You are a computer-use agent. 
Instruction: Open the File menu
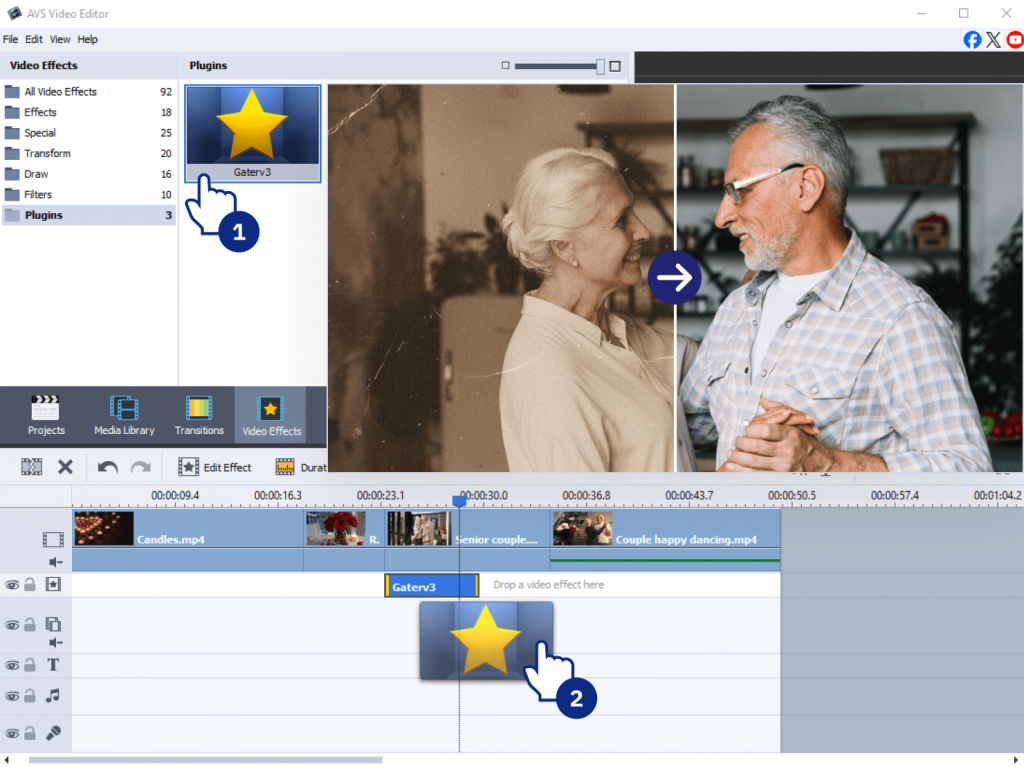[10, 39]
